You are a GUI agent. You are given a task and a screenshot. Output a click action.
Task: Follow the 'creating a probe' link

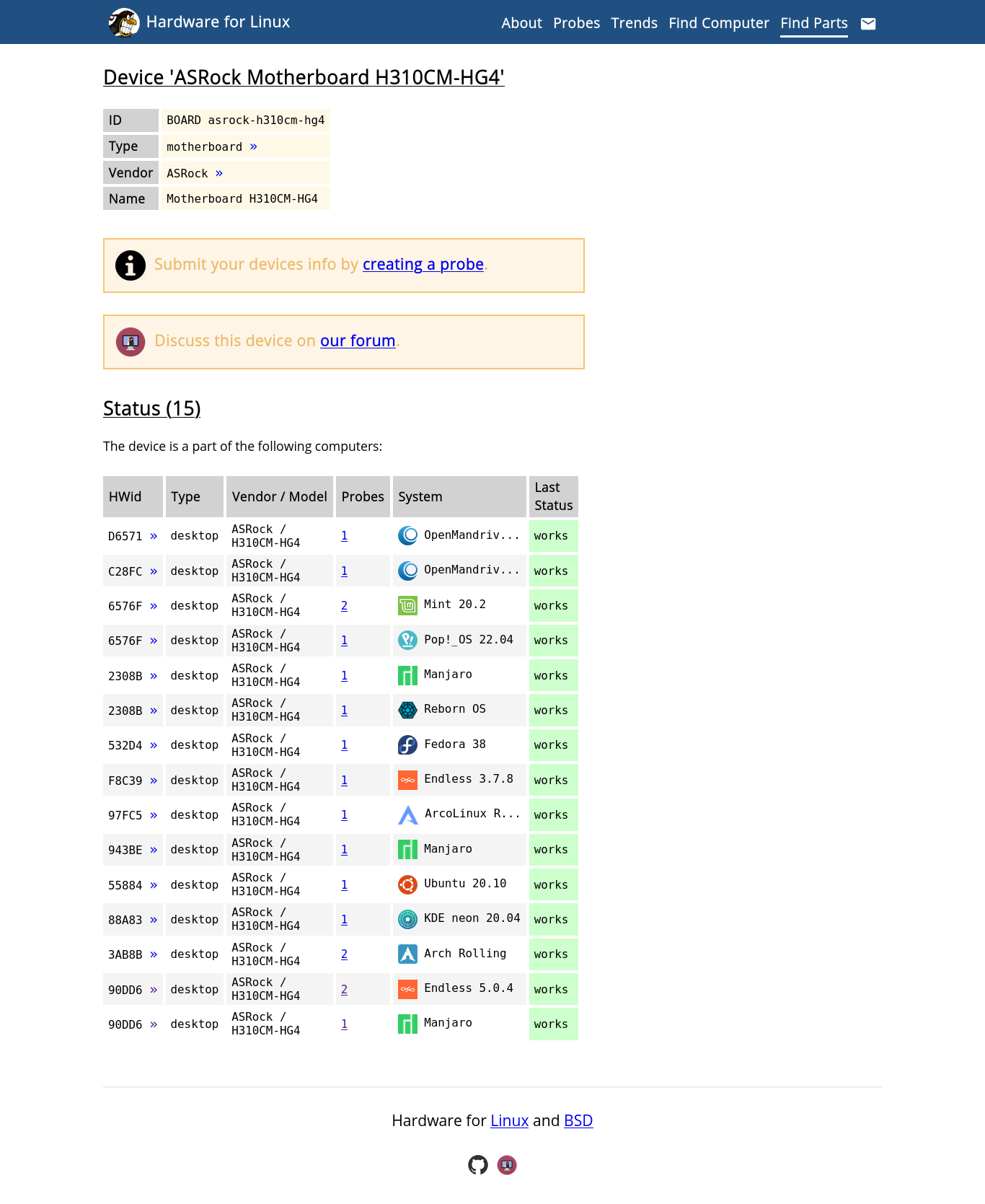423,264
